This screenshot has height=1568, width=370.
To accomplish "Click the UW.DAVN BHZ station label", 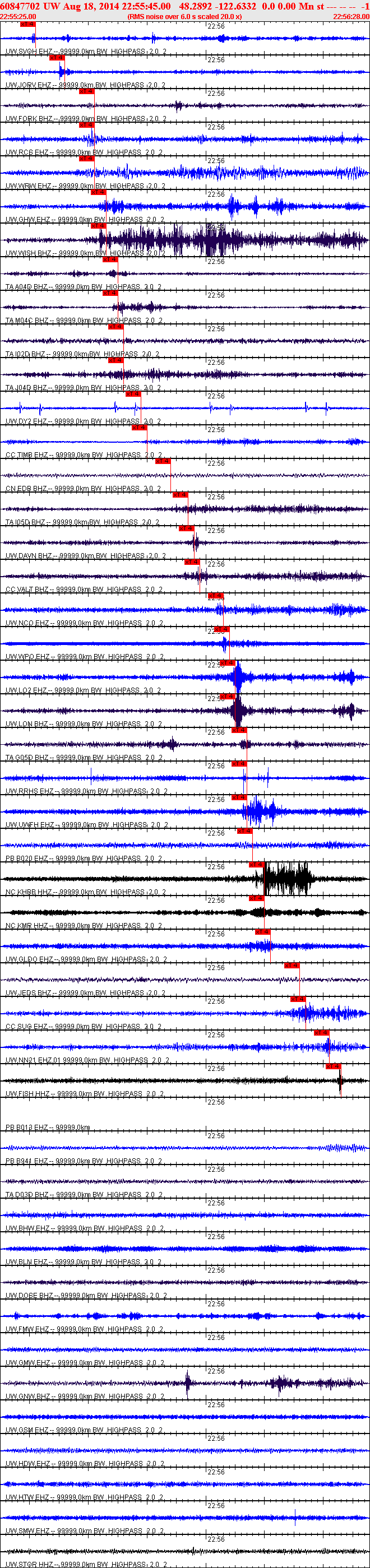I will click(x=85, y=556).
